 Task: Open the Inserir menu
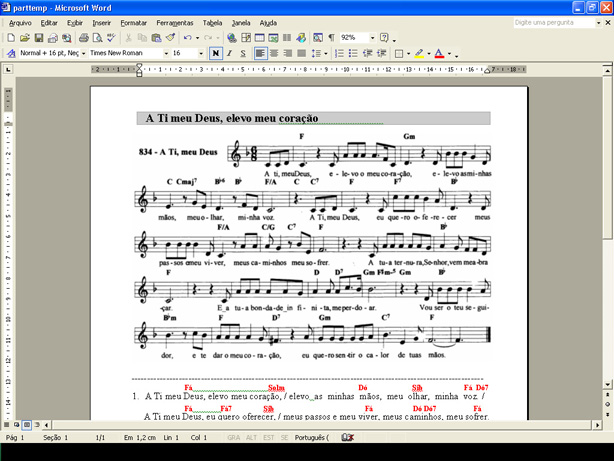tap(101, 23)
